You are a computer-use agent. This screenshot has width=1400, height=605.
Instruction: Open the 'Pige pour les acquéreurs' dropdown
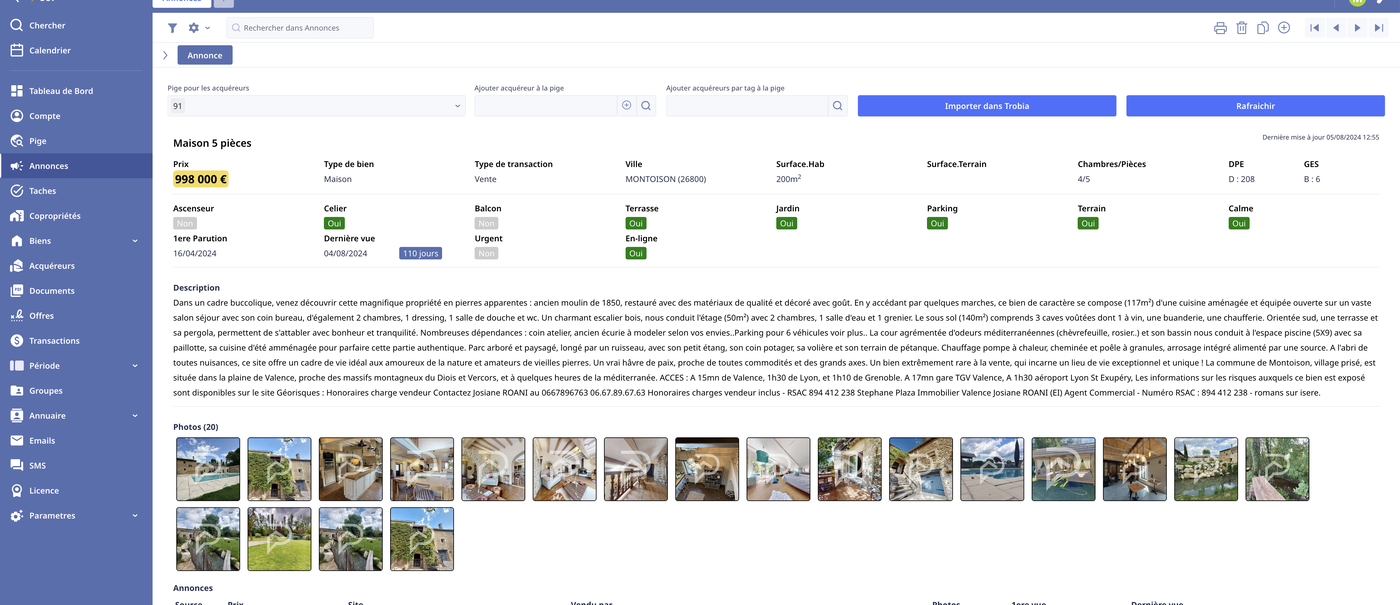pyautogui.click(x=316, y=106)
